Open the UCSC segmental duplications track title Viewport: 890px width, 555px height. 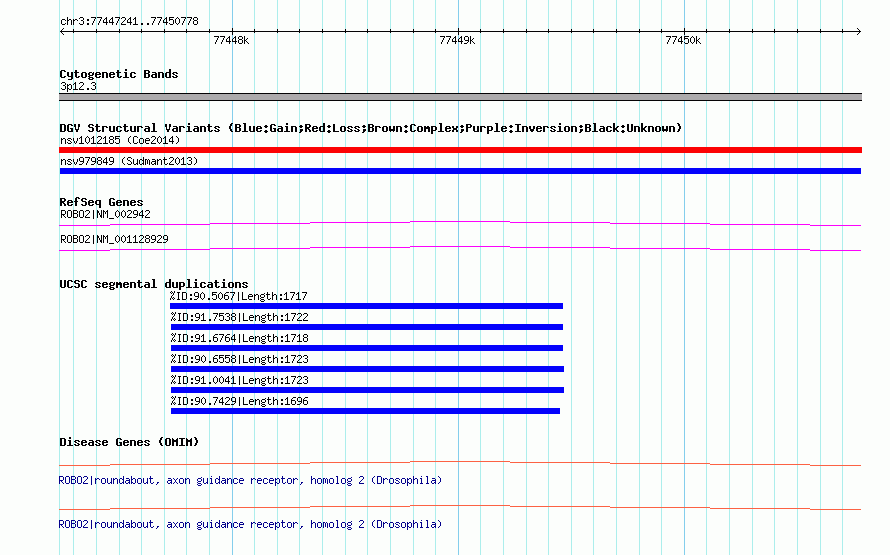click(x=154, y=284)
